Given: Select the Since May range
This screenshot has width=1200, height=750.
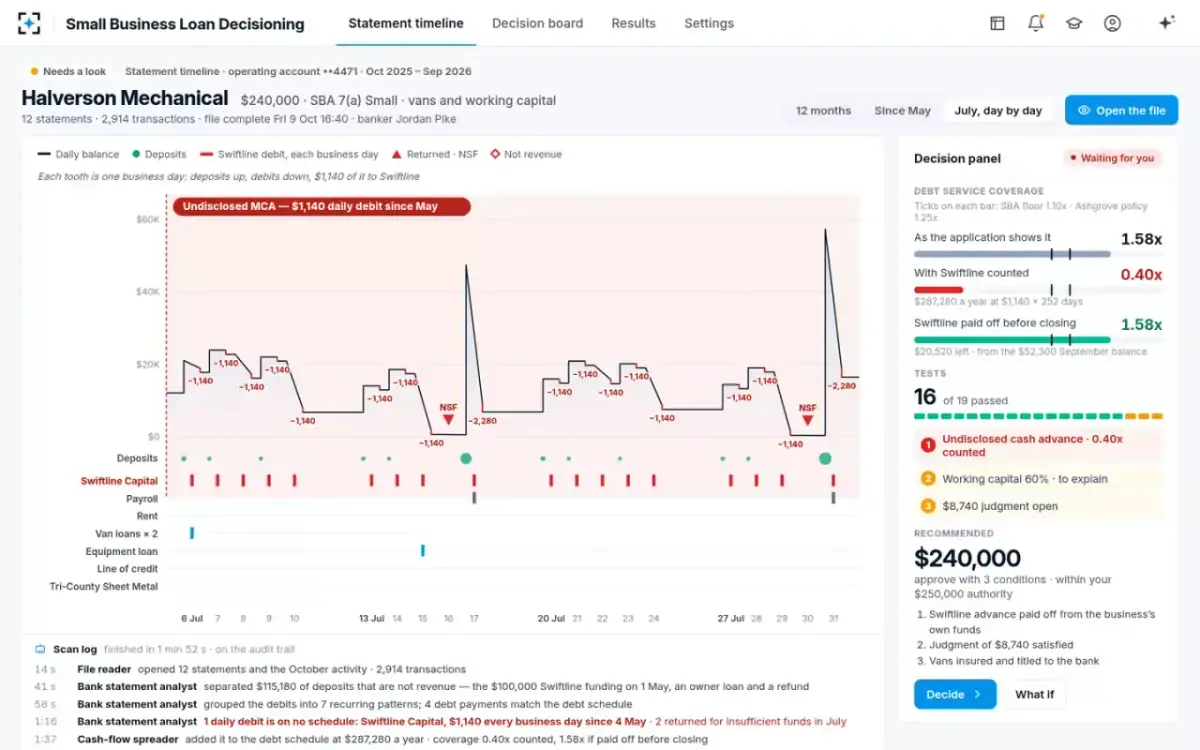Looking at the screenshot, I should [x=902, y=111].
